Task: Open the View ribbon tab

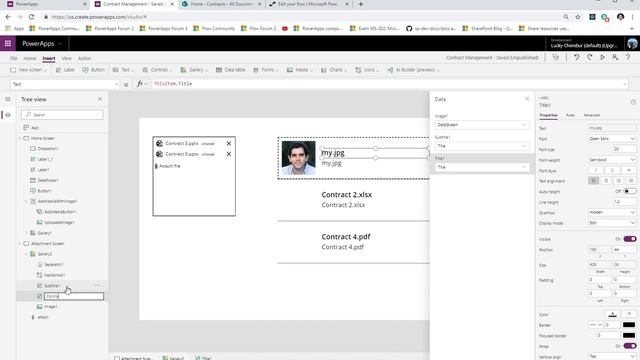Action: [66, 58]
